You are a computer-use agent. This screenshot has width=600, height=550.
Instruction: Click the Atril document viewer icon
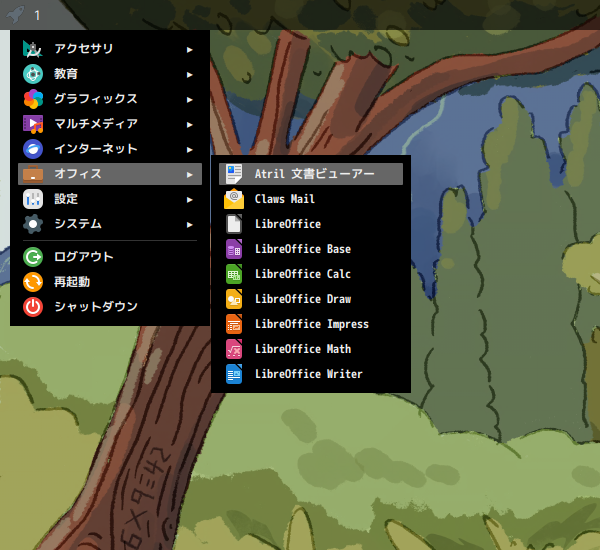pyautogui.click(x=234, y=174)
